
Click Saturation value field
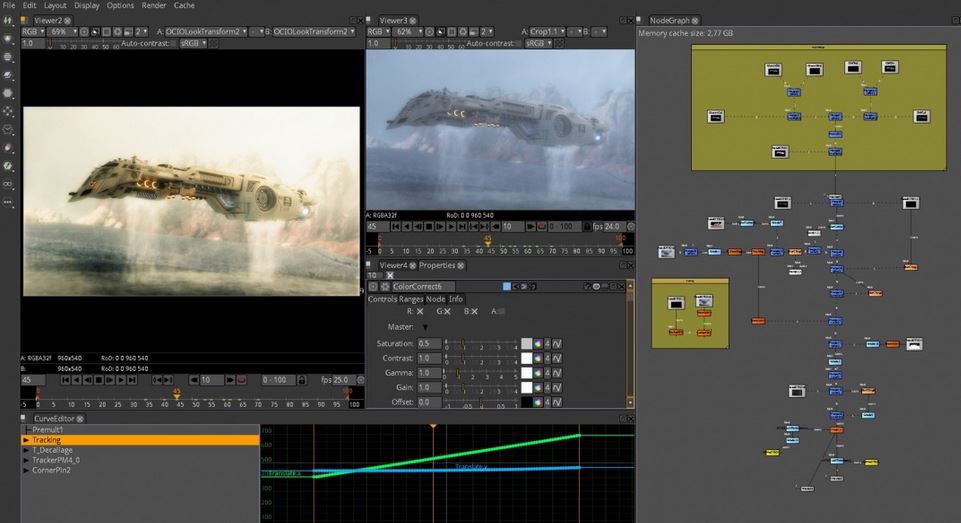pyautogui.click(x=430, y=344)
